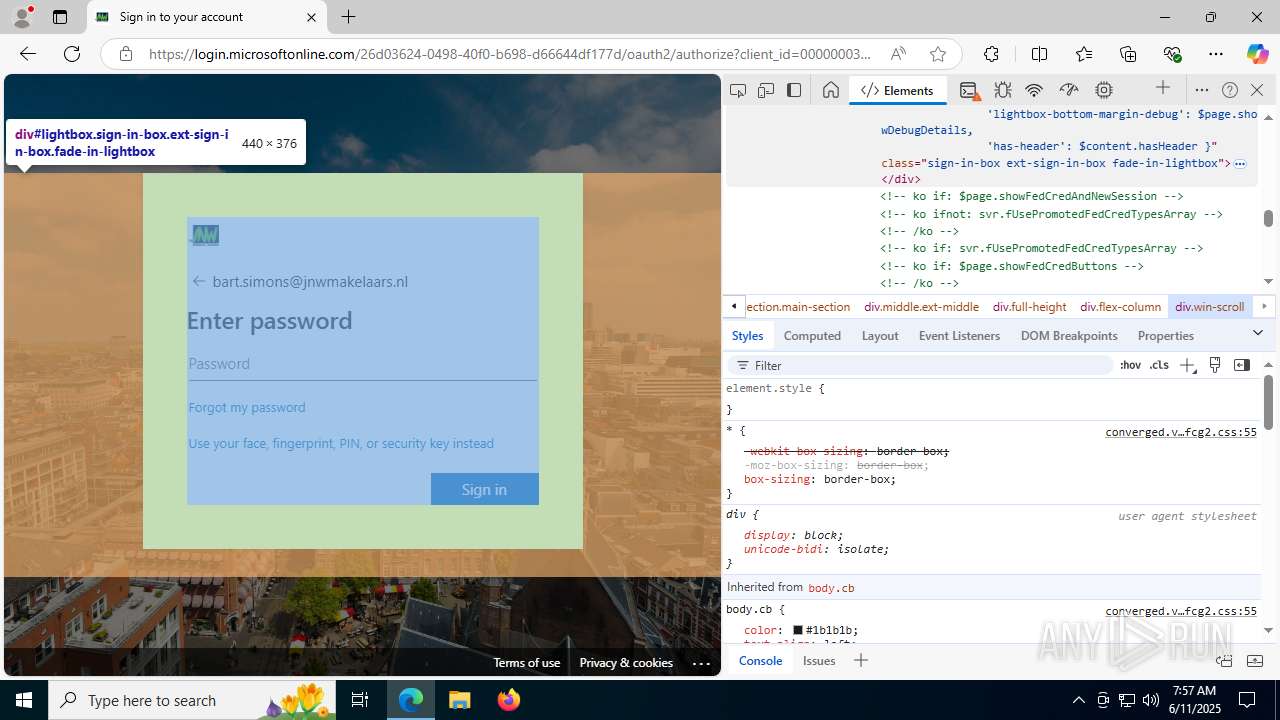Select div.flex-column breadcrumb
Screen dimensions: 1280x720
(1121, 307)
